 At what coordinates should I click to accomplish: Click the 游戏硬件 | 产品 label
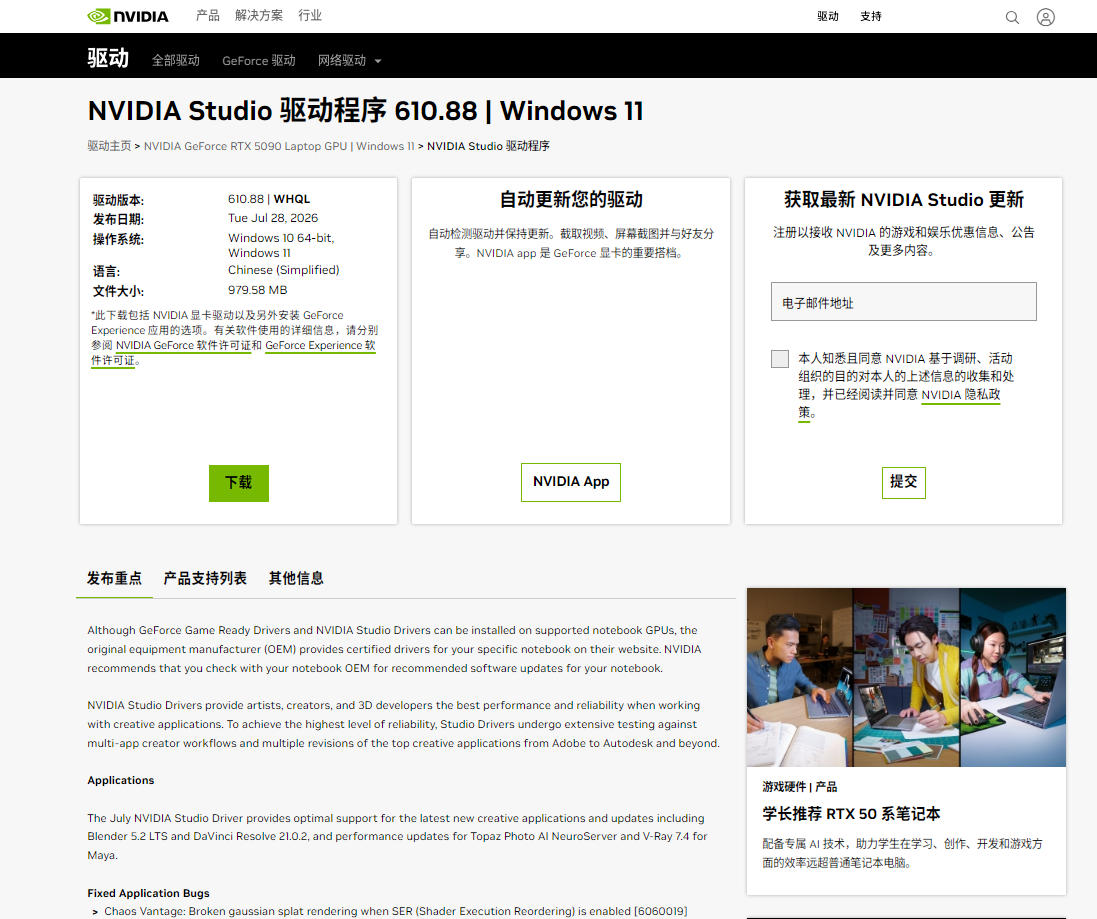[x=800, y=787]
